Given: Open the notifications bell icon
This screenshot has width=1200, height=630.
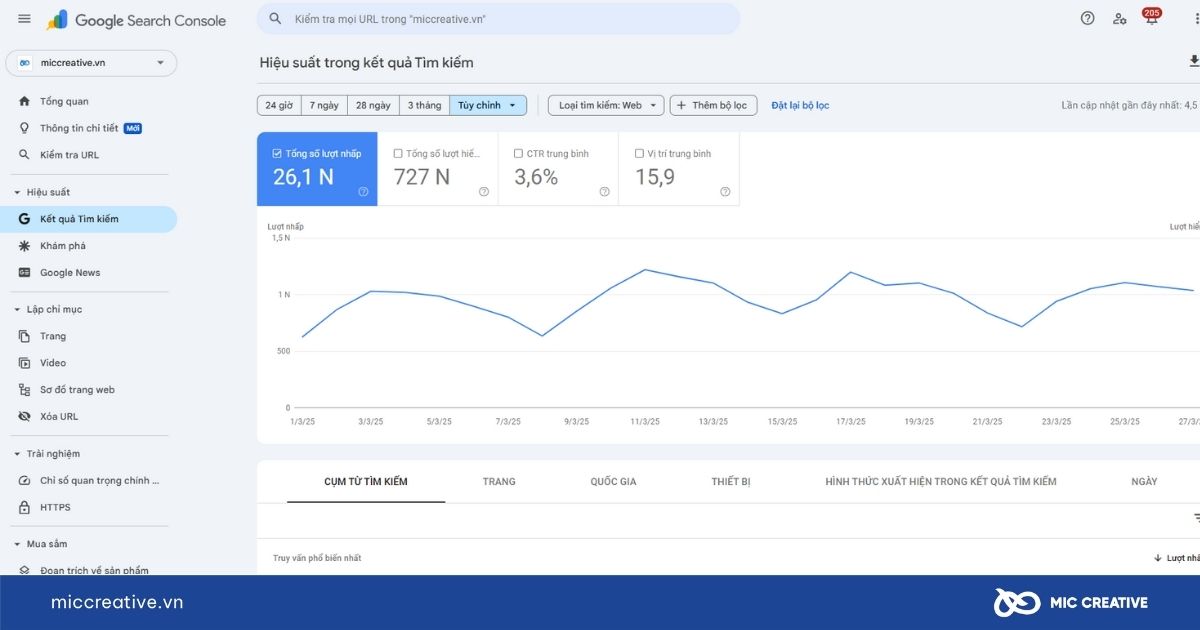Looking at the screenshot, I should point(1151,19).
